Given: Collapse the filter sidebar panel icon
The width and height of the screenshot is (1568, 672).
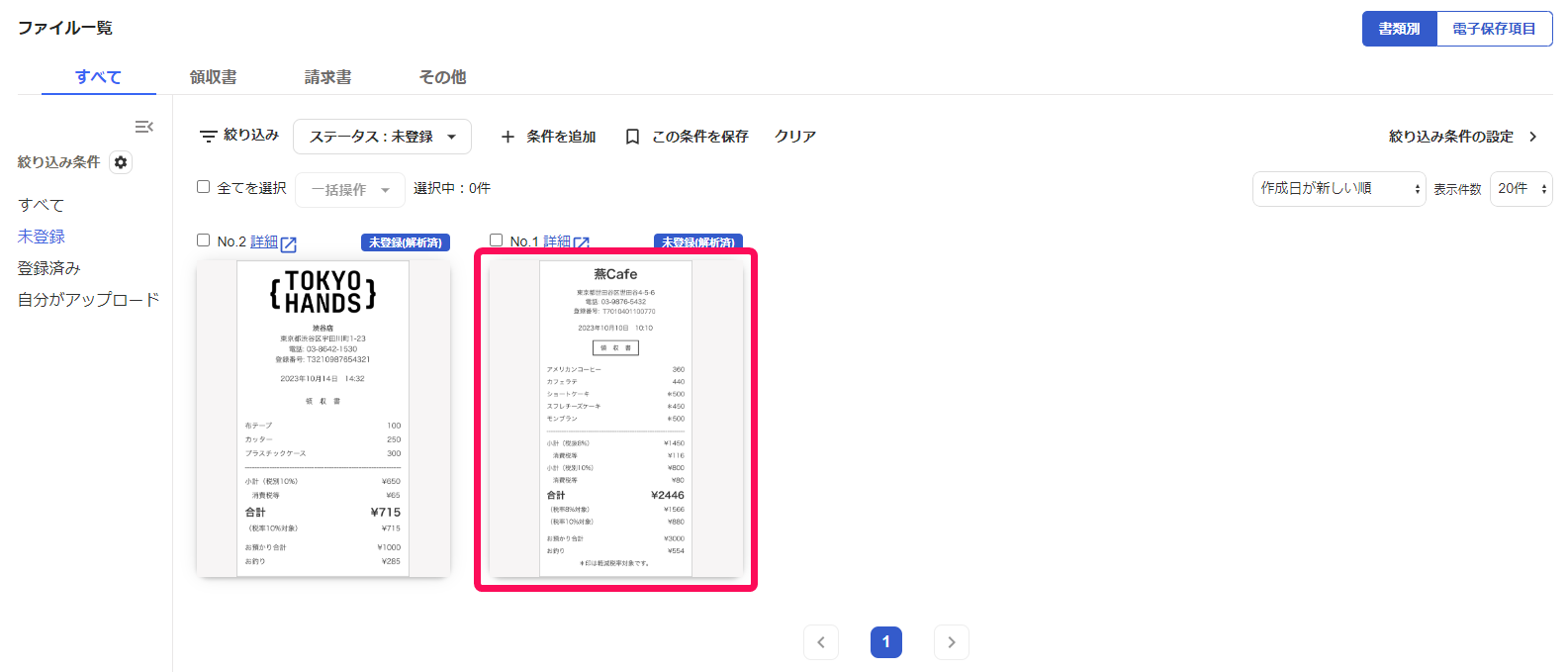Looking at the screenshot, I should 144,127.
